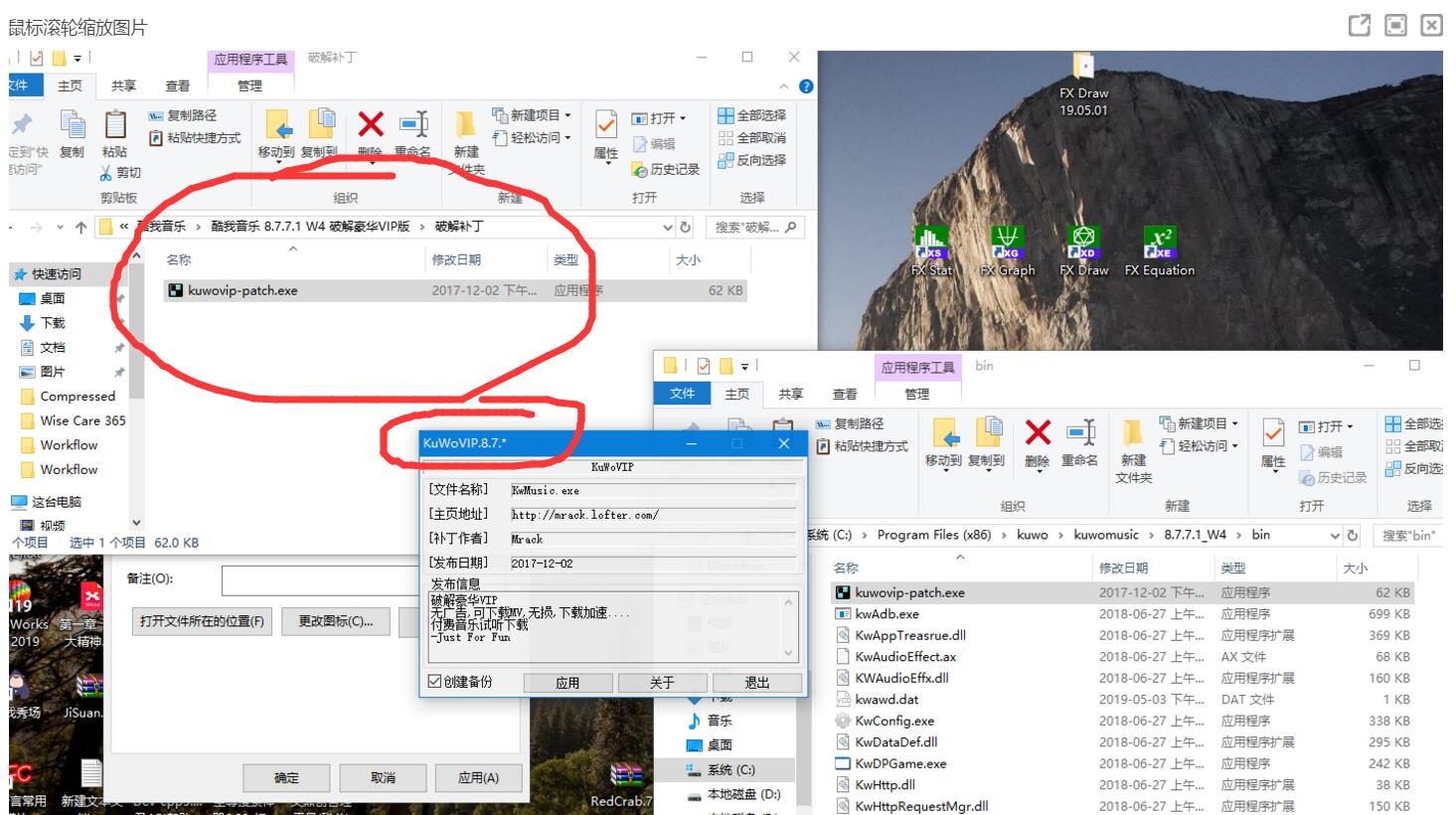Click 应用 button in KuWoVIP dialog
This screenshot has height=815, width=1456.
click(567, 683)
